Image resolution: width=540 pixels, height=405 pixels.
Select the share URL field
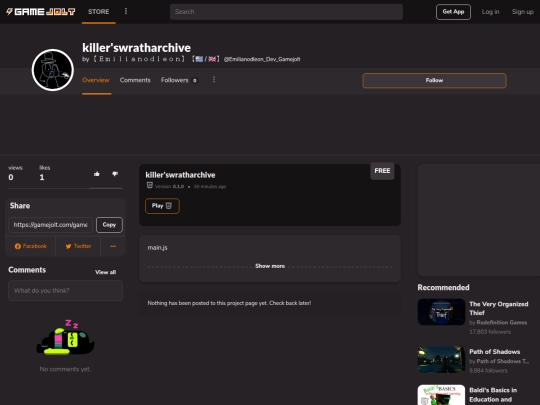pyautogui.click(x=50, y=225)
